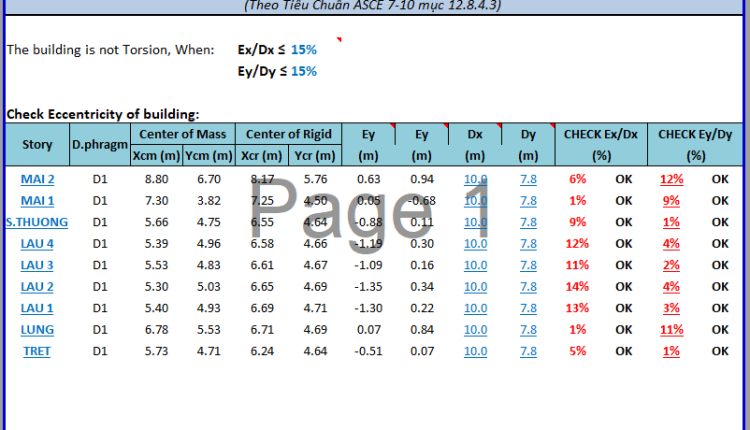Image resolution: width=750 pixels, height=430 pixels.
Task: Click the Dy 7.8 link in TRET row
Action: 528,351
